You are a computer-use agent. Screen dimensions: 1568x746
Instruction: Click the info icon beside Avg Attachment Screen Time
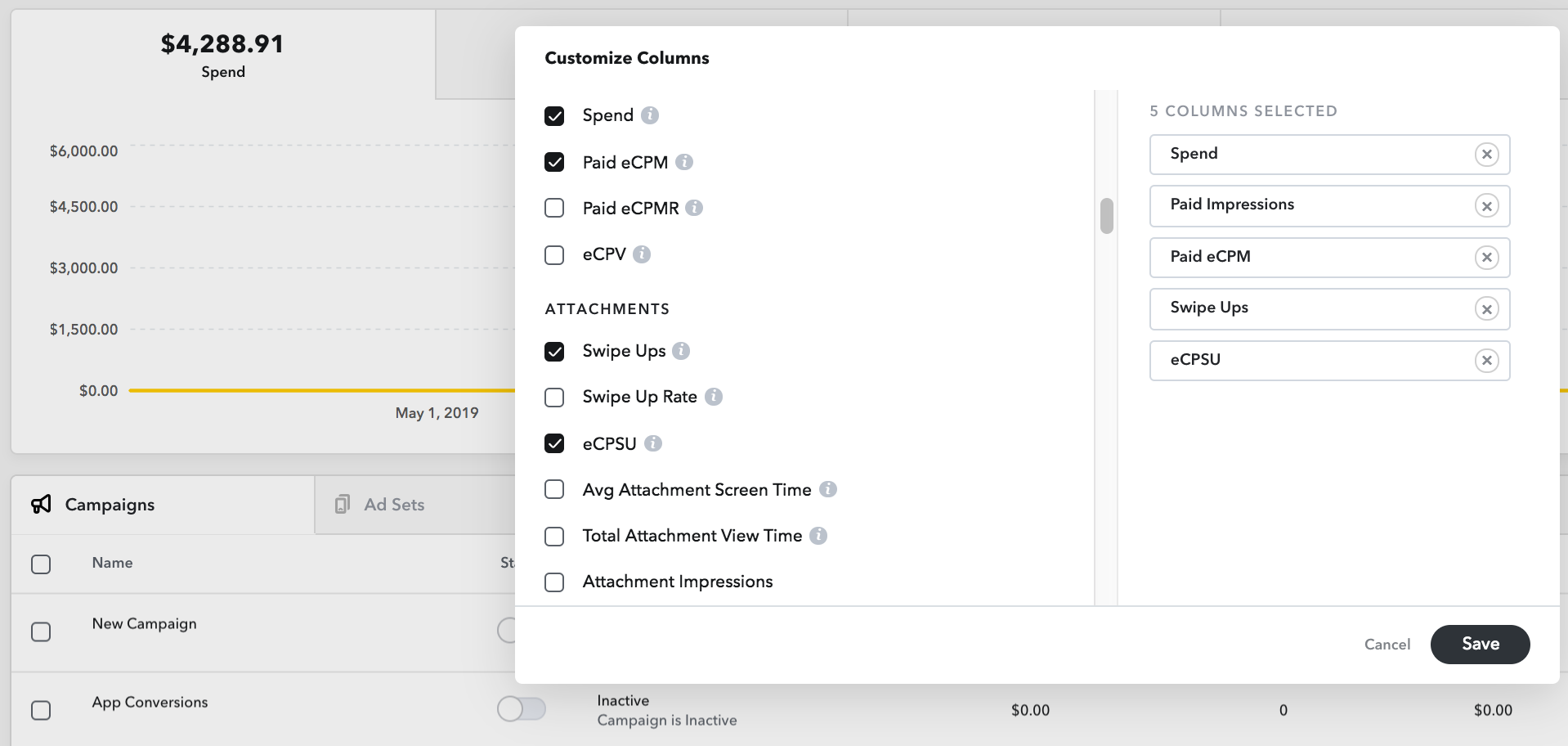click(x=829, y=489)
